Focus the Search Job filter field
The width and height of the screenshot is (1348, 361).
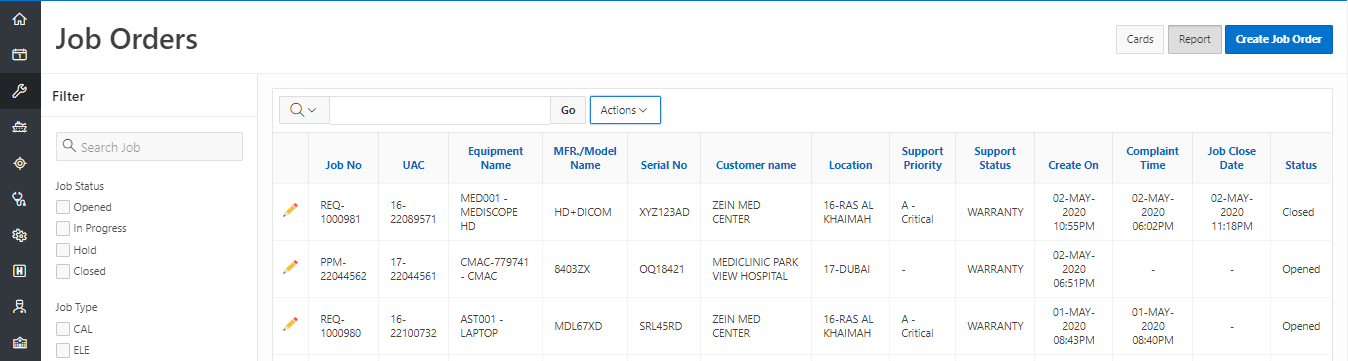149,147
